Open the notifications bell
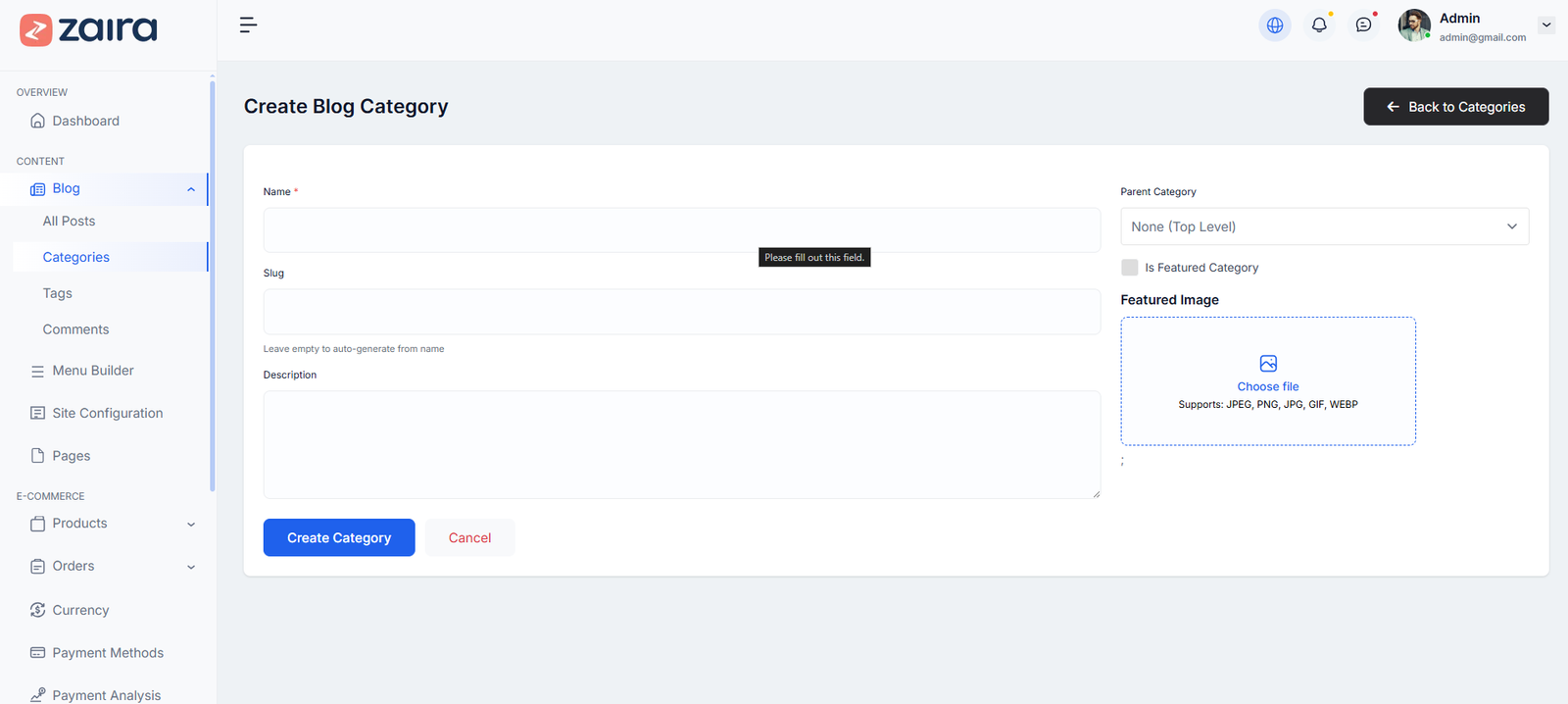 point(1319,25)
